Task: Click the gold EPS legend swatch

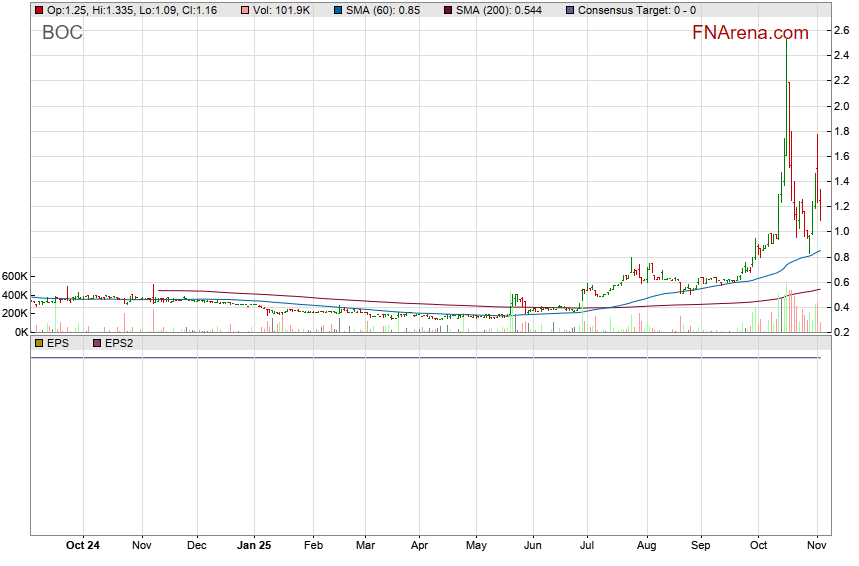Action: 38,343
